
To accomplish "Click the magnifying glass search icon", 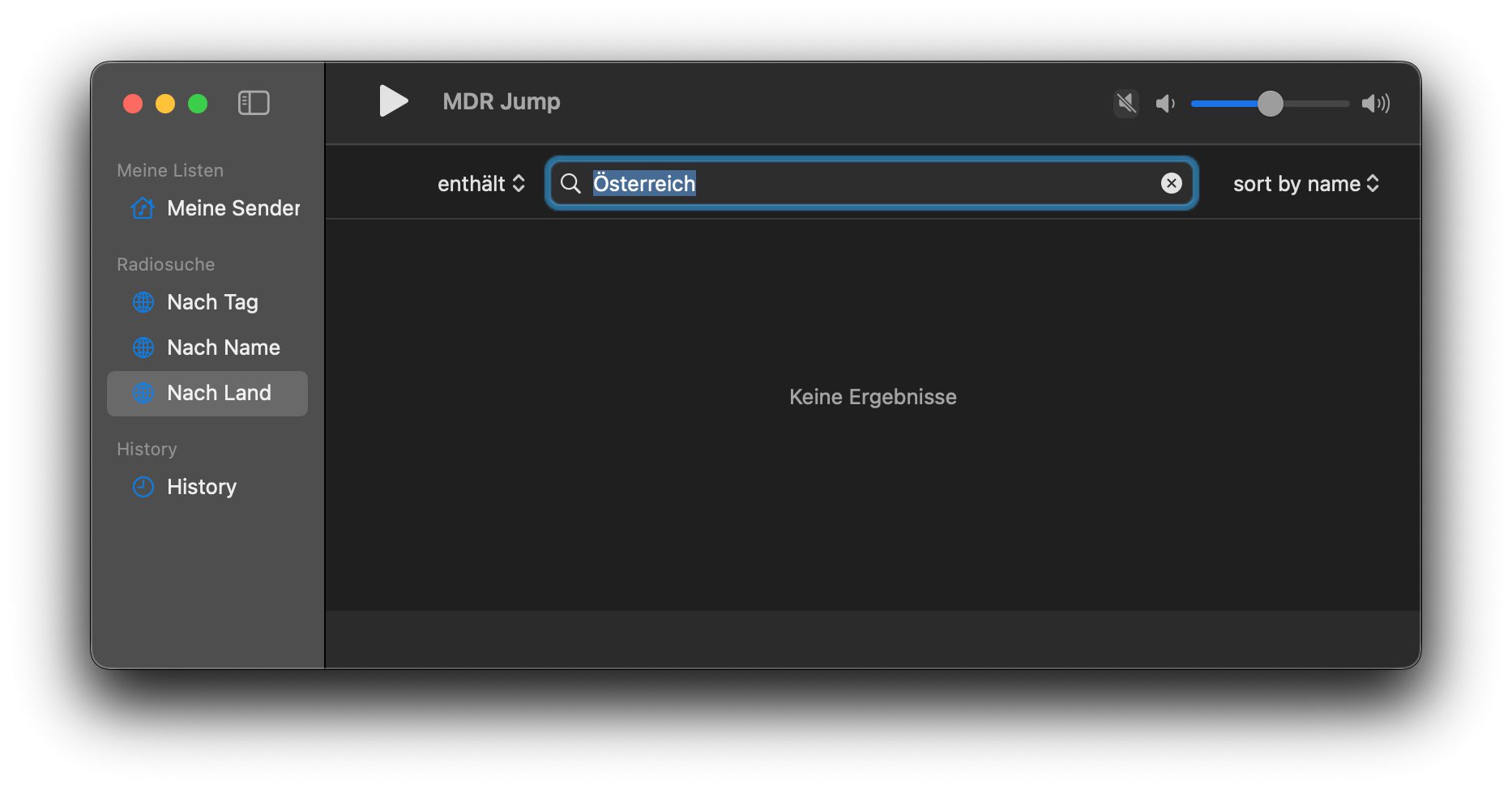I will [570, 184].
